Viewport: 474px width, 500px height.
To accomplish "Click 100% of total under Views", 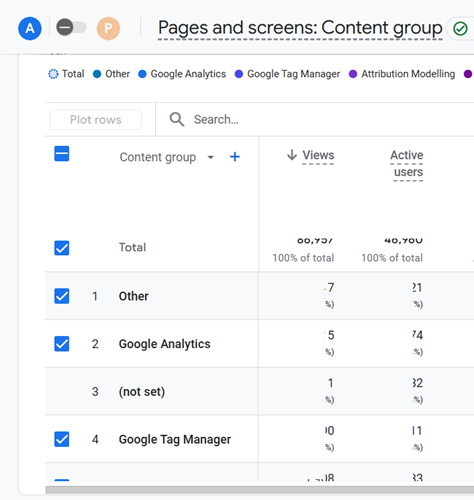I will [303, 258].
